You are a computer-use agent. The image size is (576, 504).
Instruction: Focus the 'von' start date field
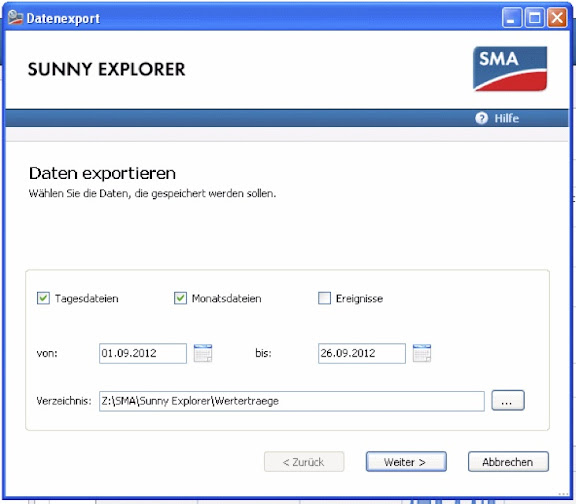click(143, 353)
